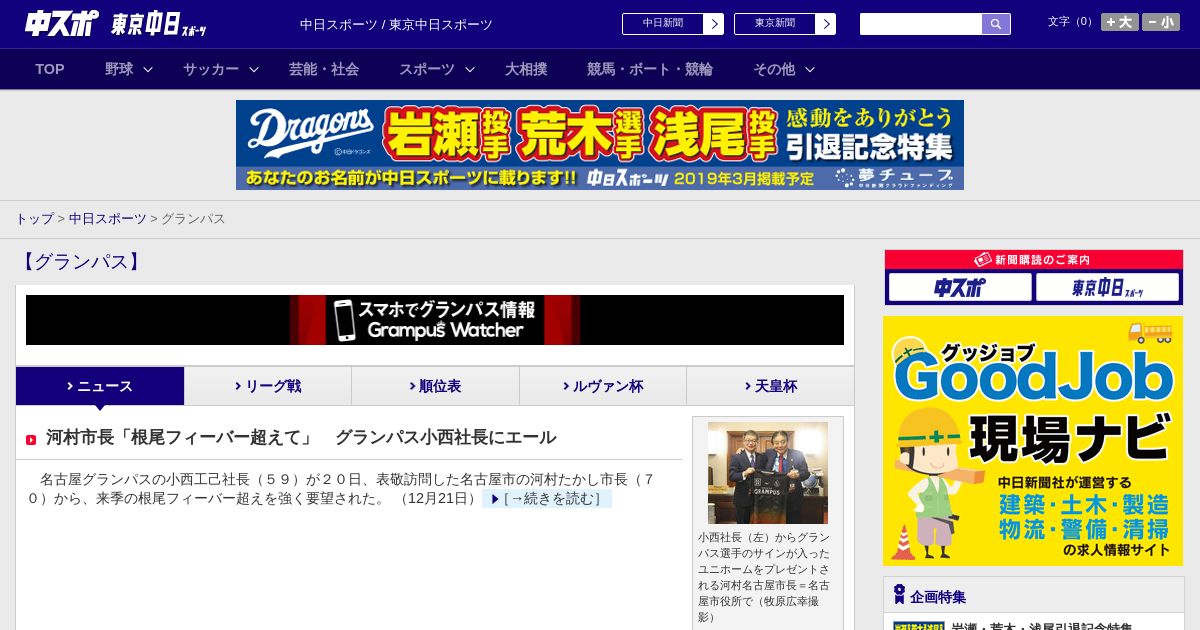Click the Tokyo Chunichi Sports logo
1200x630 pixels.
click(159, 24)
